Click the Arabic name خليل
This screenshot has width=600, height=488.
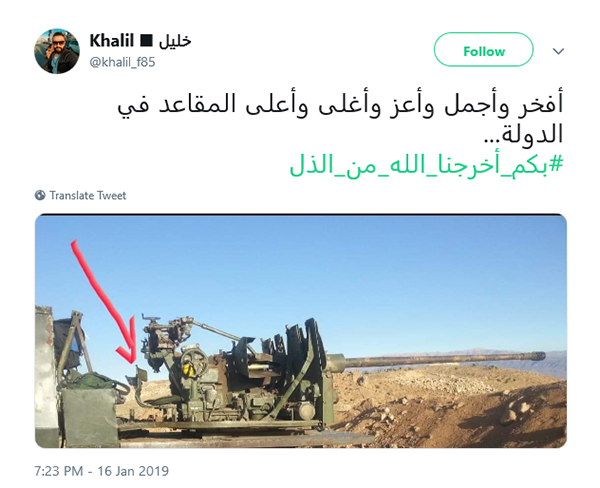coord(175,41)
